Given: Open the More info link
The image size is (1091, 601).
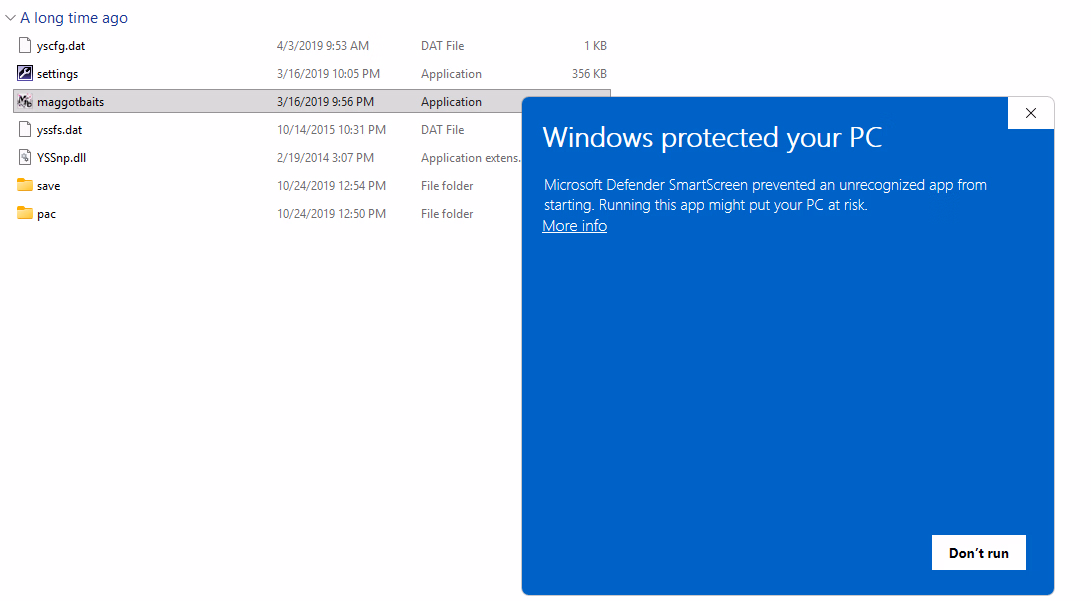Looking at the screenshot, I should click(x=575, y=226).
